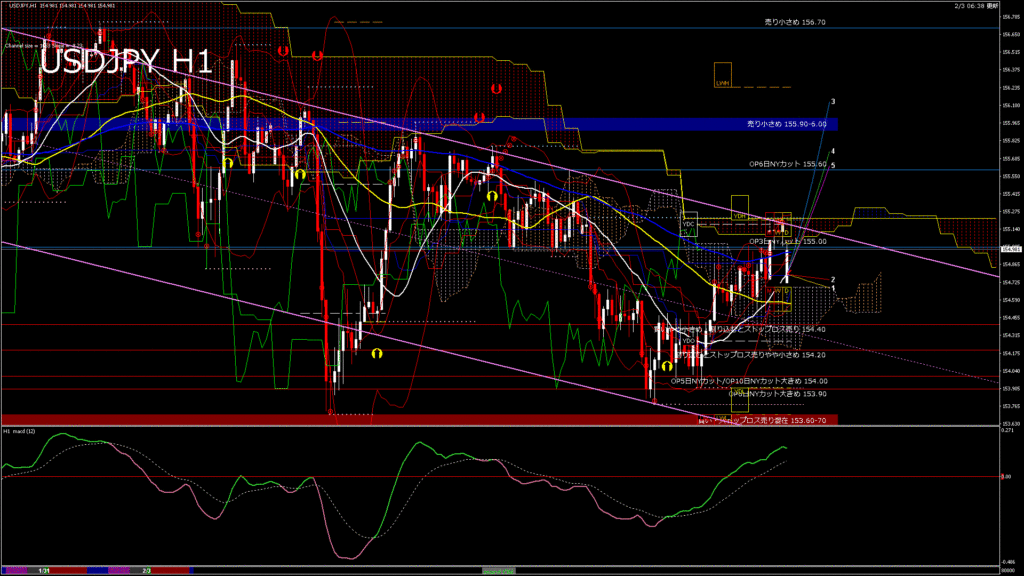Select the blue 売り小さめ 155.90-6.00 zone
Screen dimensions: 1024x576
[420, 124]
